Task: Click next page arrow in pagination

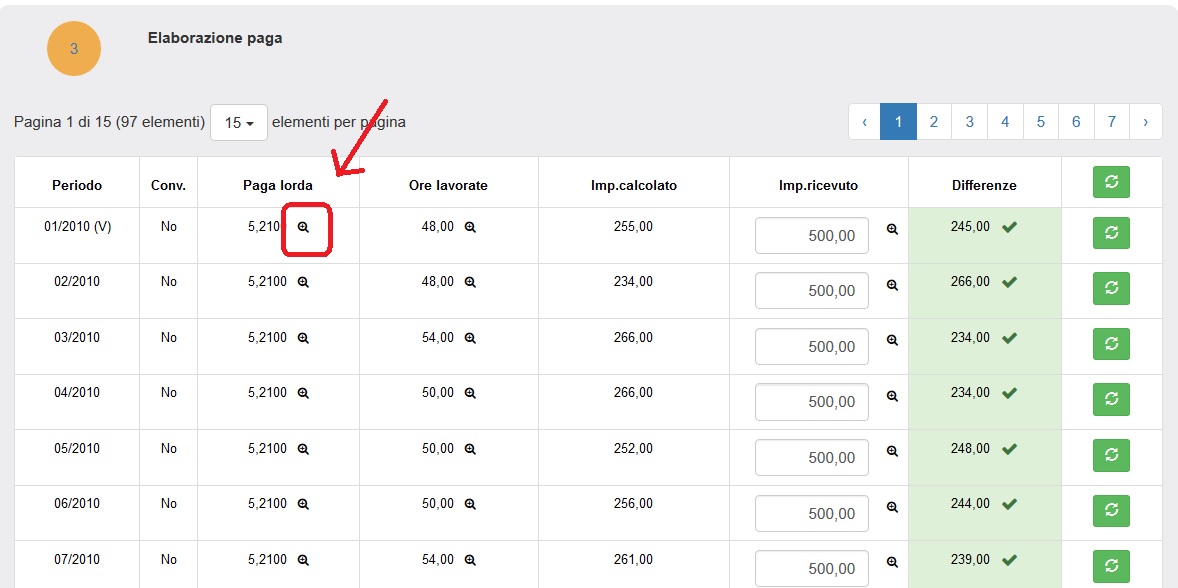Action: pos(1146,122)
